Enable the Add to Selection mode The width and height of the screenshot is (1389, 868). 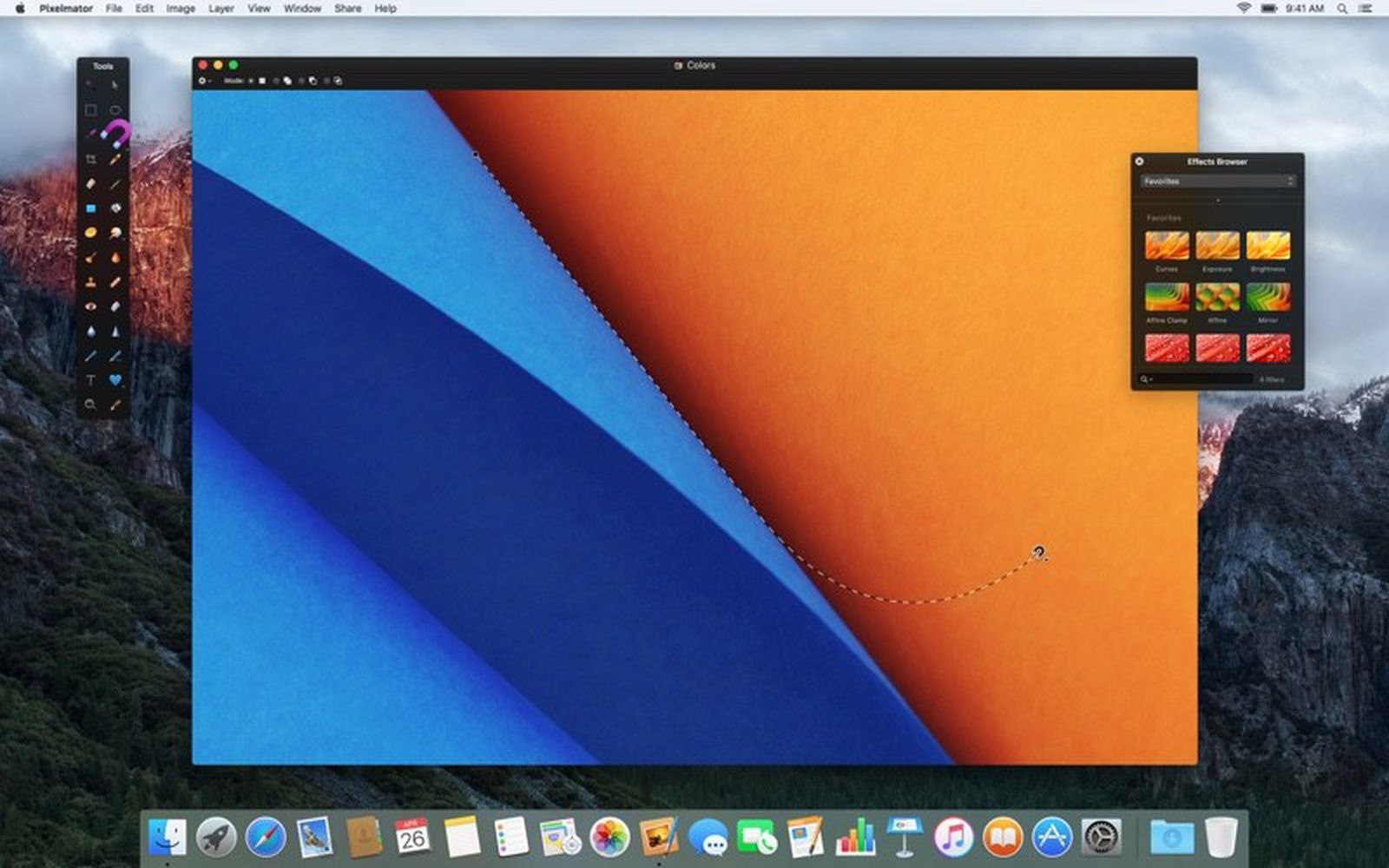point(287,81)
